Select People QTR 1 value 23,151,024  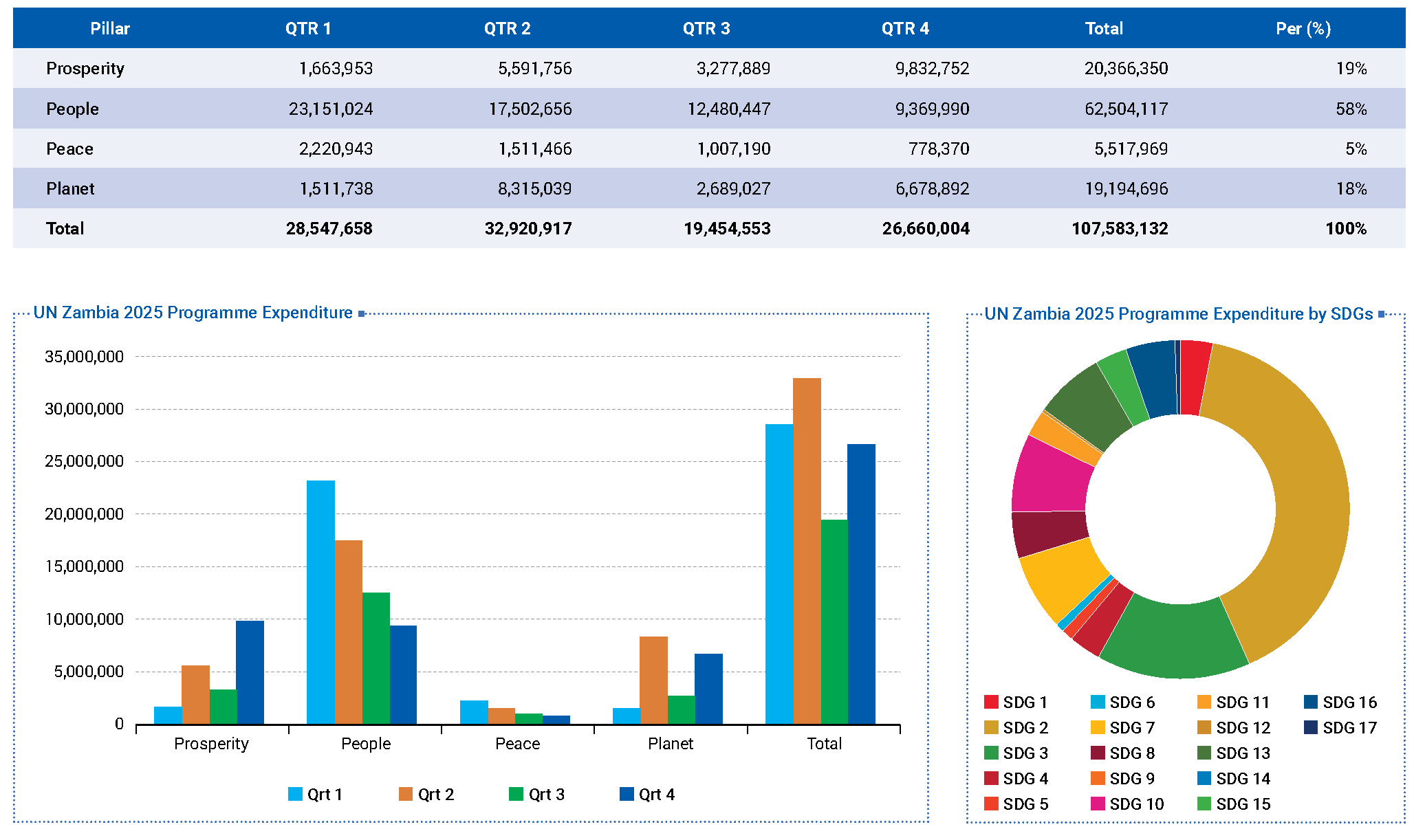click(x=331, y=109)
